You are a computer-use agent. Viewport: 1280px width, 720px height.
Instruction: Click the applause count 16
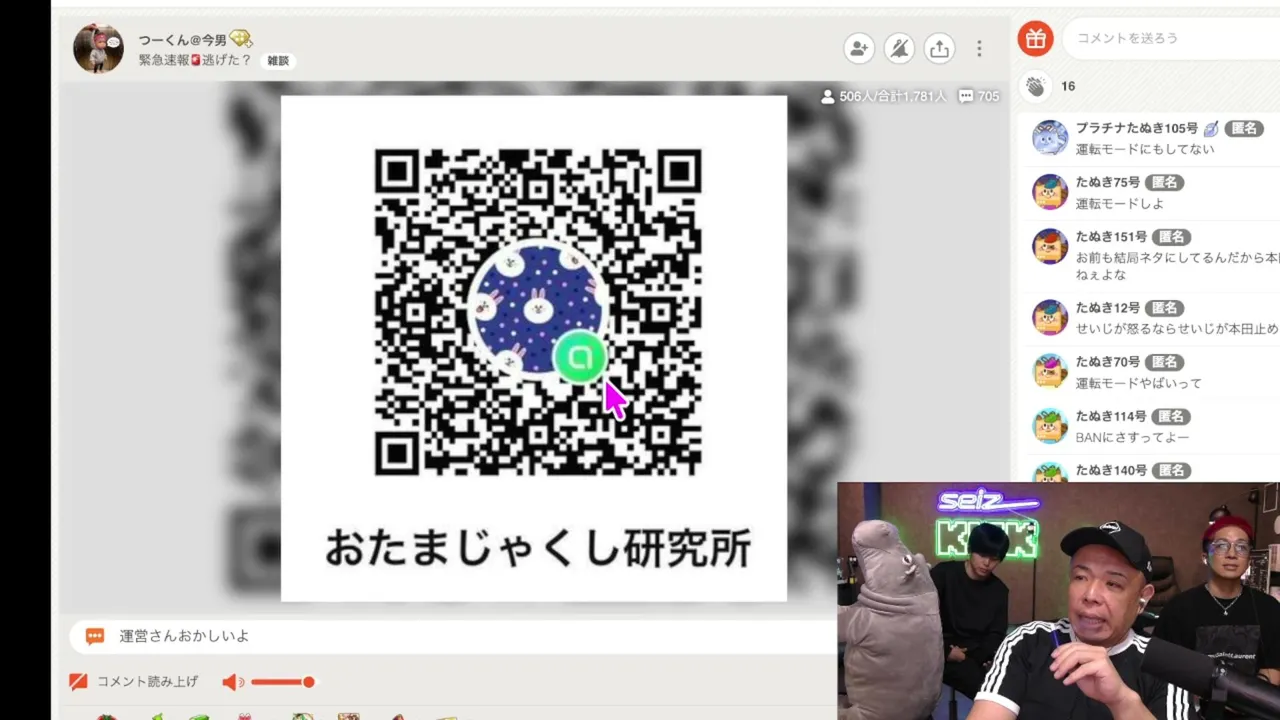[x=1068, y=86]
